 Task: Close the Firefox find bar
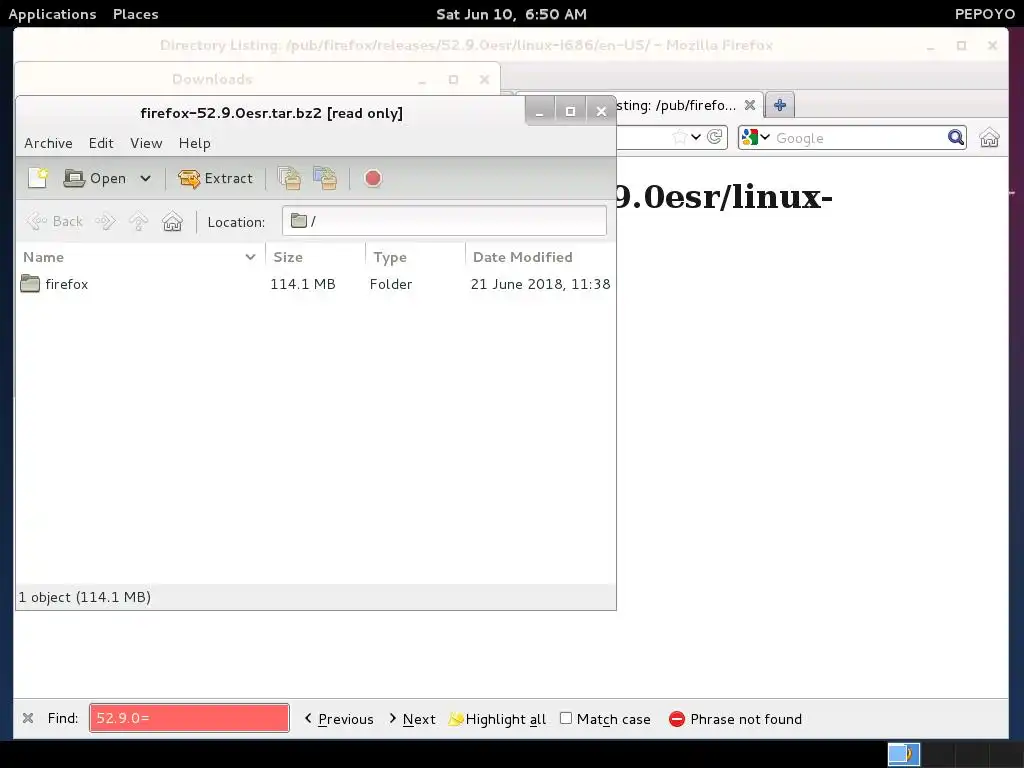[x=28, y=718]
